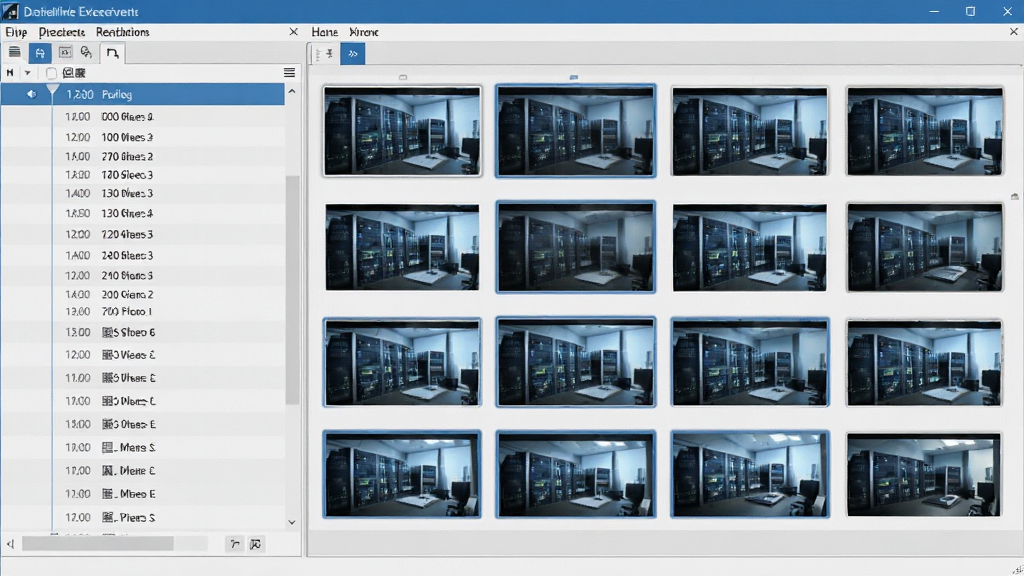Click the stacked-lines icon in left toolbar
This screenshot has width=1024, height=576.
[x=14, y=52]
